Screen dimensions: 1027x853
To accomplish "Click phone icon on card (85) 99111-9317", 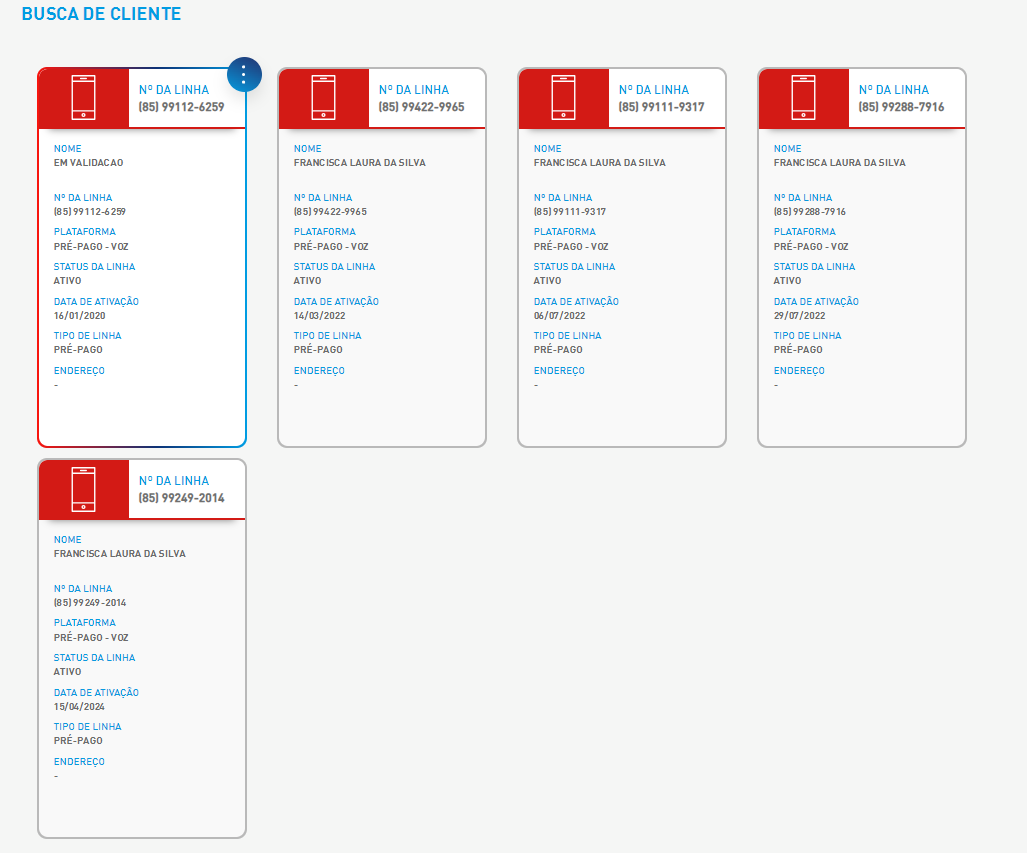I will [563, 98].
